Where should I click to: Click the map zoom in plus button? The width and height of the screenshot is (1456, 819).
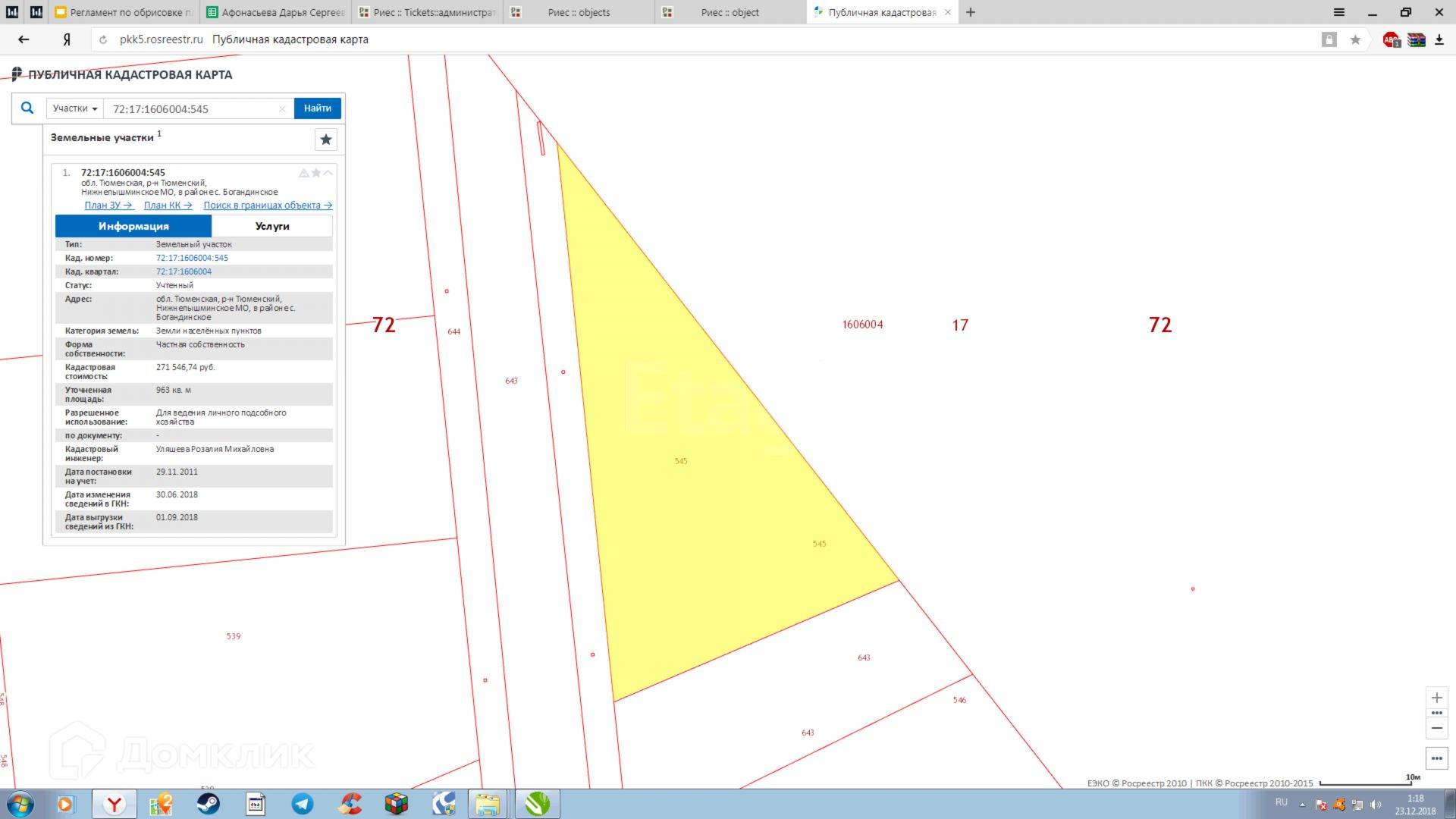(x=1436, y=698)
